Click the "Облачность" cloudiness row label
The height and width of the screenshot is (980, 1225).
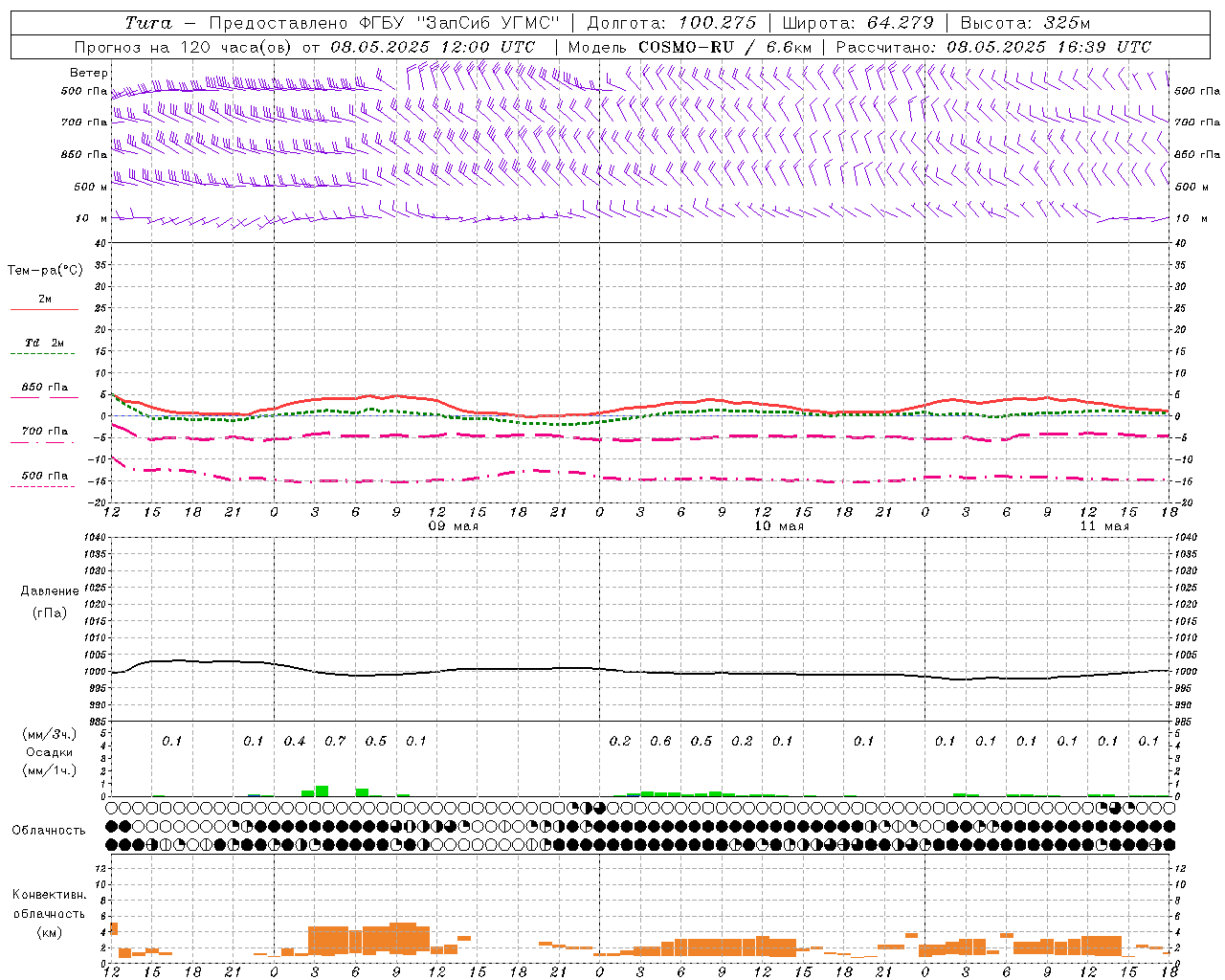click(x=49, y=831)
